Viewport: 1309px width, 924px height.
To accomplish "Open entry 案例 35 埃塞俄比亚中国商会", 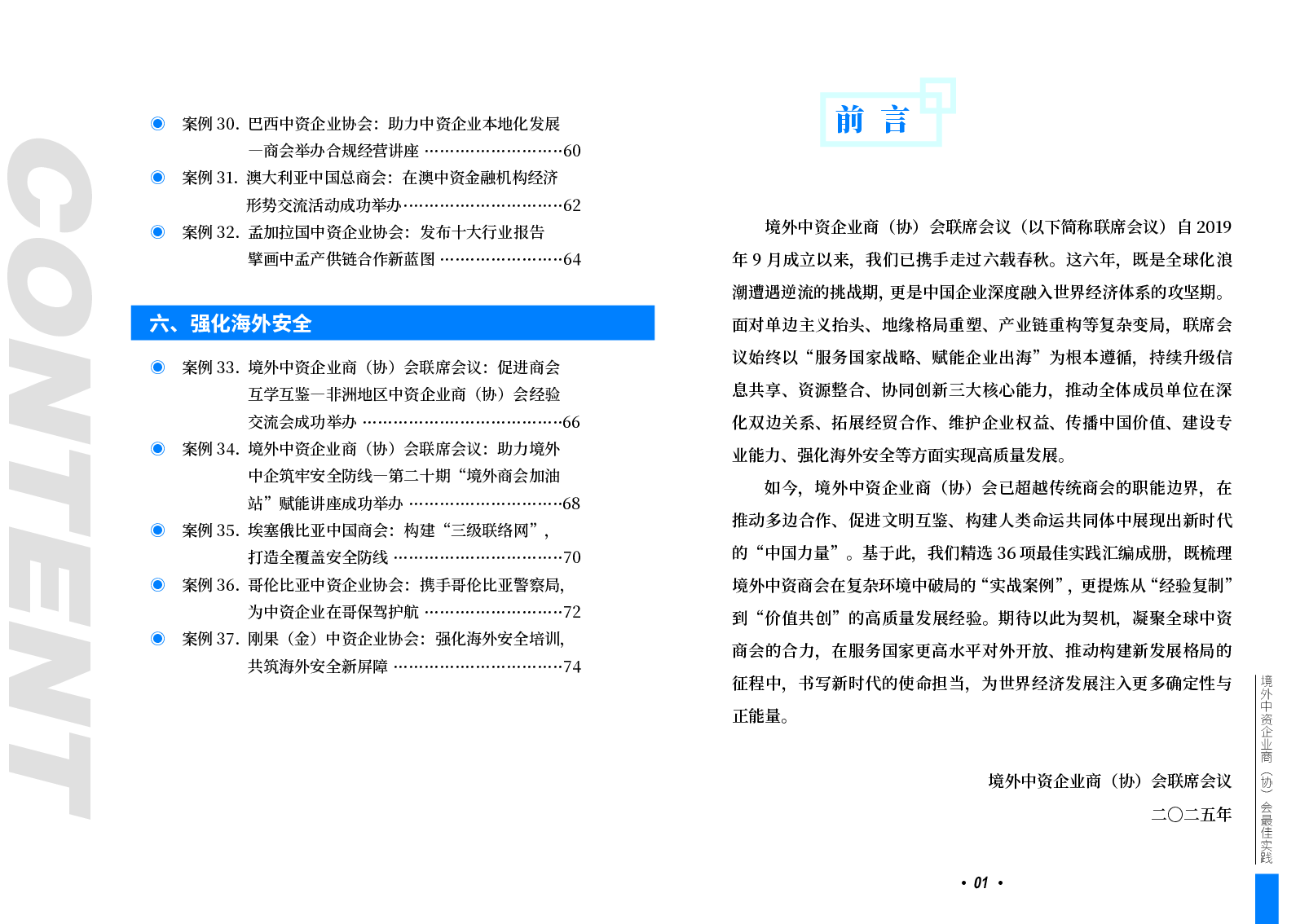I will pyautogui.click(x=366, y=530).
